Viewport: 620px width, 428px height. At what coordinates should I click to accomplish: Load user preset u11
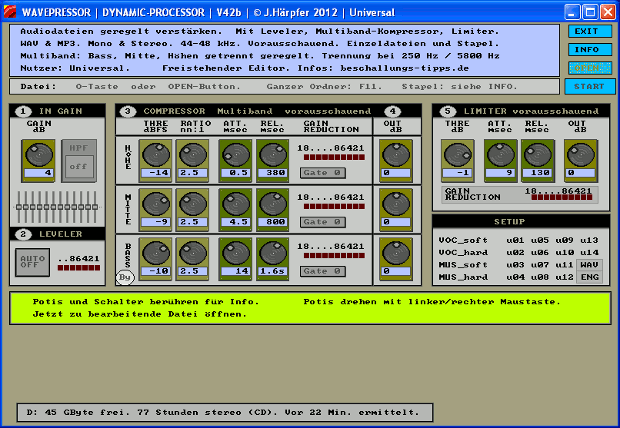tap(564, 265)
